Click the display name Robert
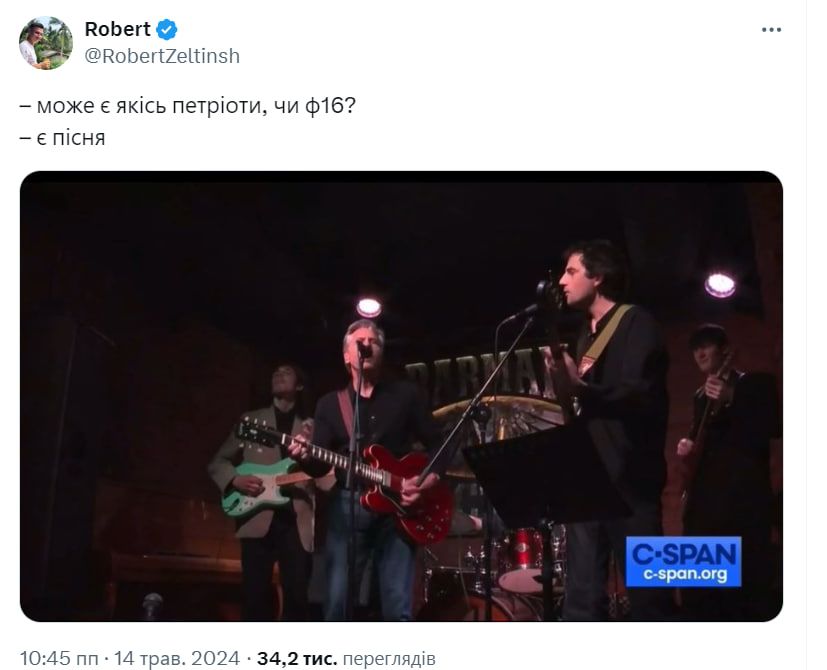The width and height of the screenshot is (827, 670). [x=117, y=30]
